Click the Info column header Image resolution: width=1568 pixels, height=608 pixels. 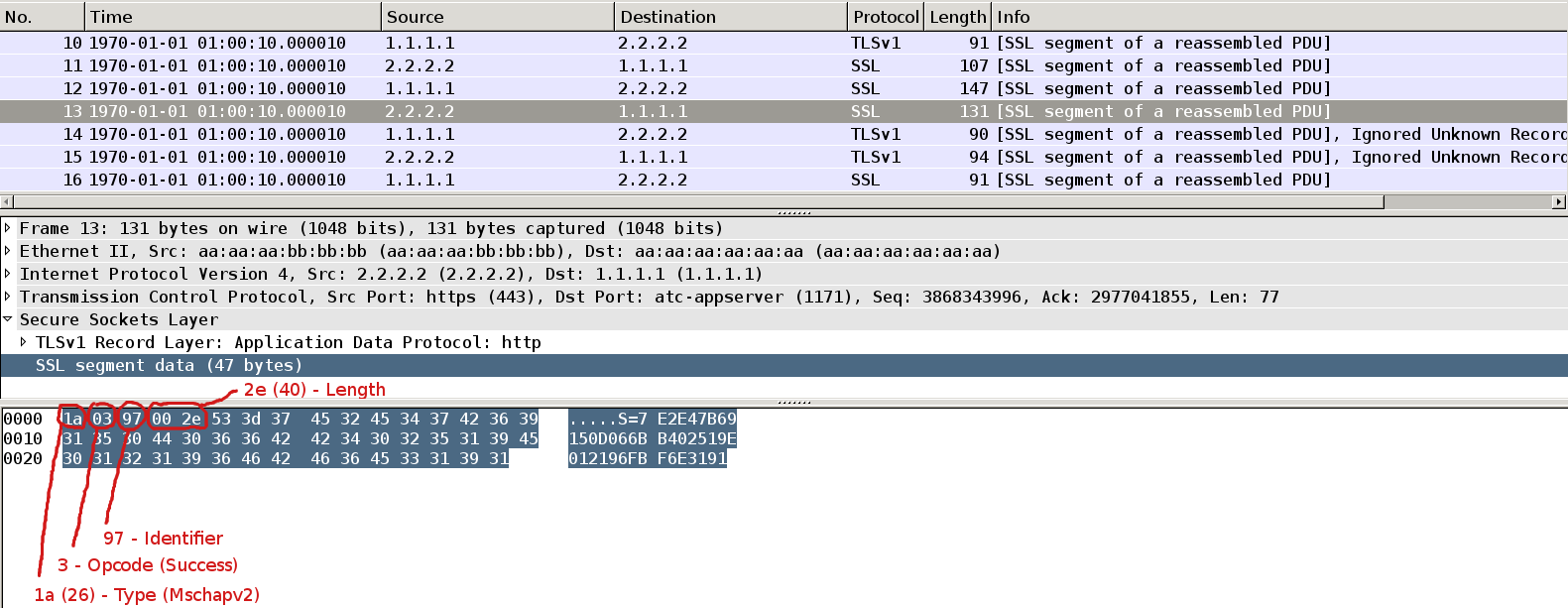(1279, 17)
